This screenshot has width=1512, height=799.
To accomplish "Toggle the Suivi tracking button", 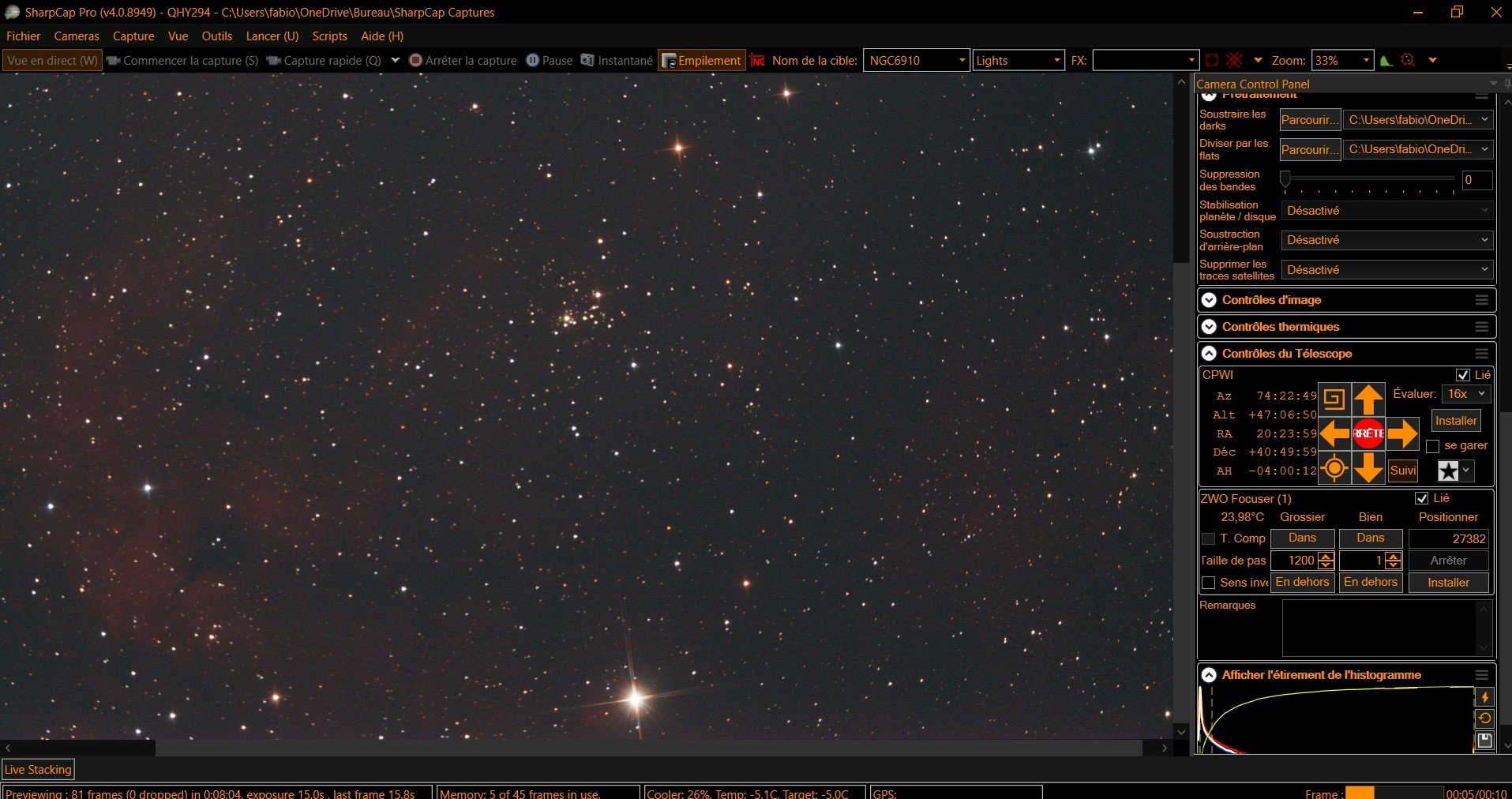I will pyautogui.click(x=1403, y=471).
